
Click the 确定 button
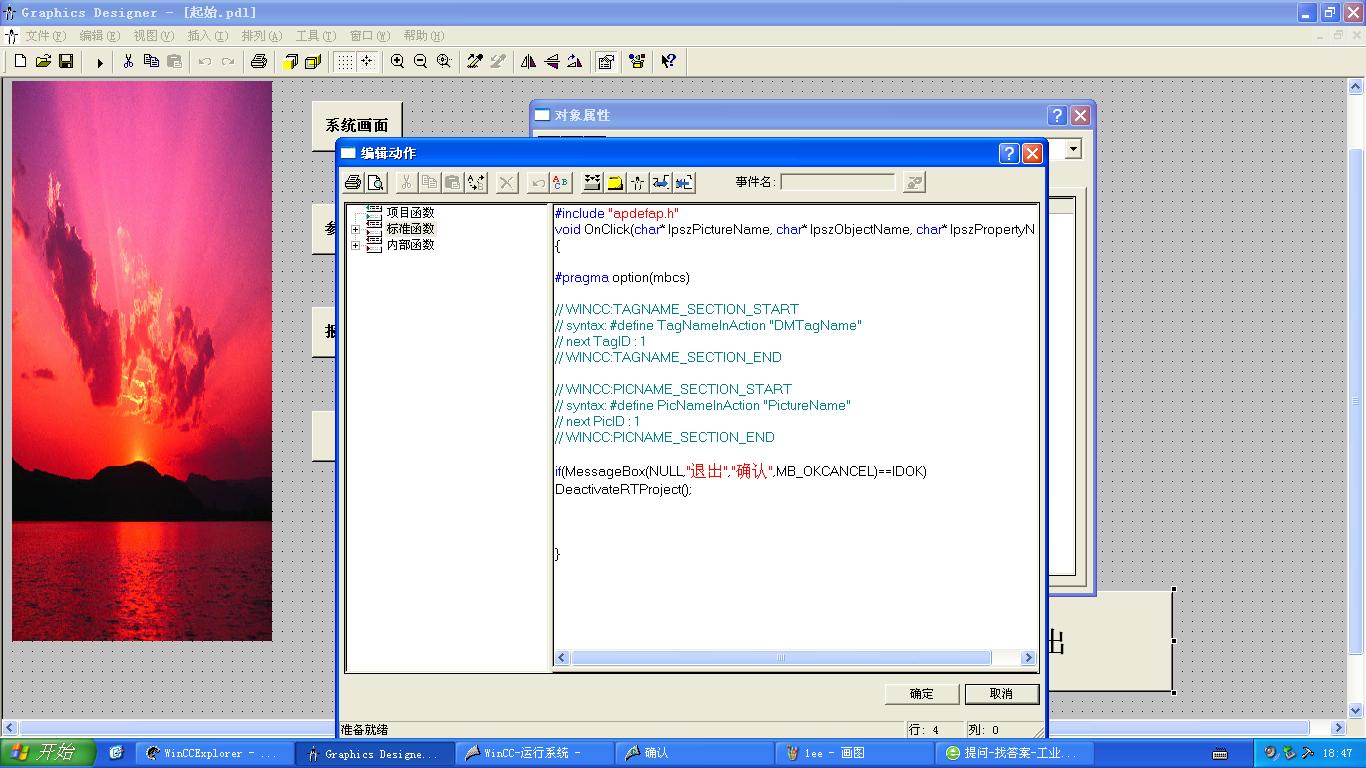tap(922, 694)
